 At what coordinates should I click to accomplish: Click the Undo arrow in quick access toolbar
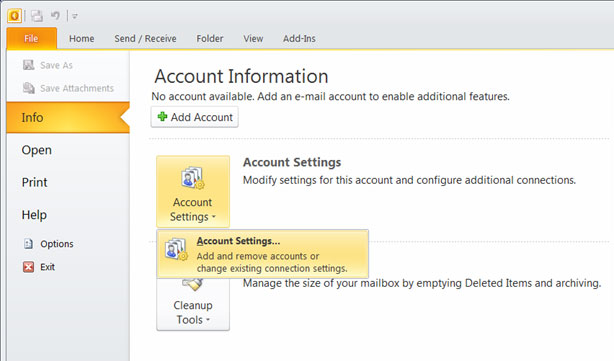pos(55,16)
